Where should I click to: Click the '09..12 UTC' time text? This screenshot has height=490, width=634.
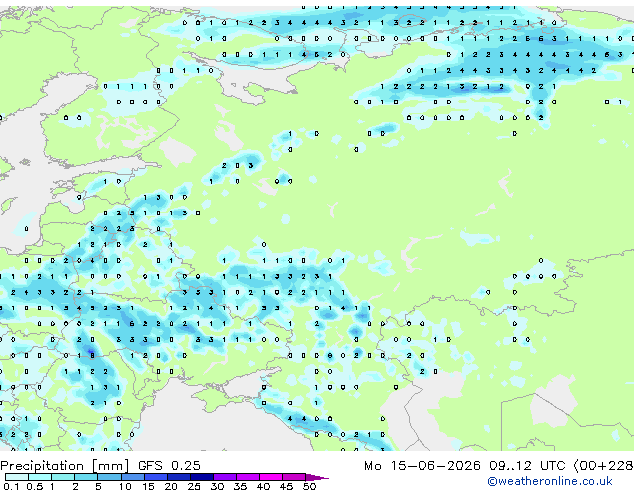(526, 466)
